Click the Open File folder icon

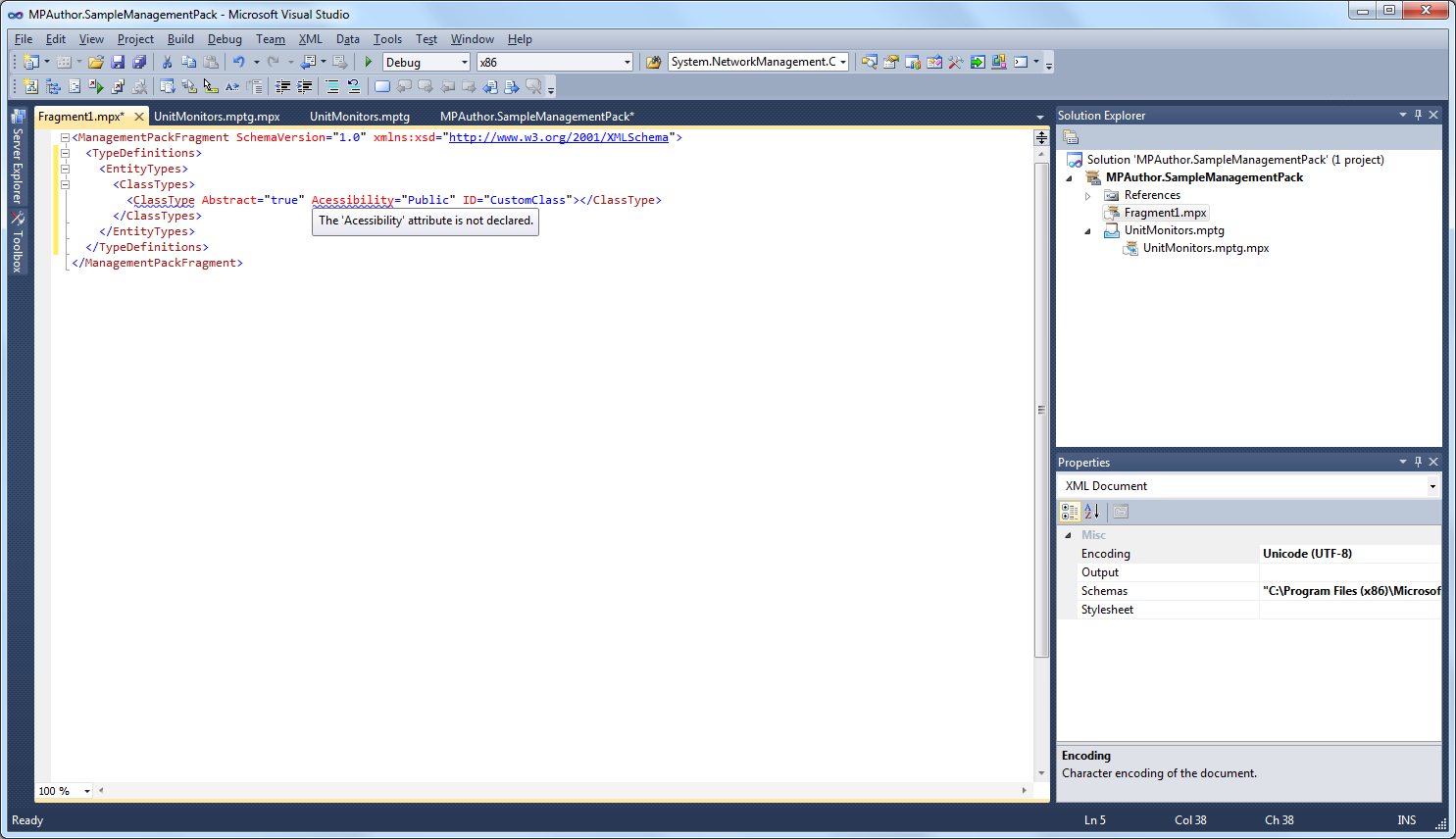96,62
